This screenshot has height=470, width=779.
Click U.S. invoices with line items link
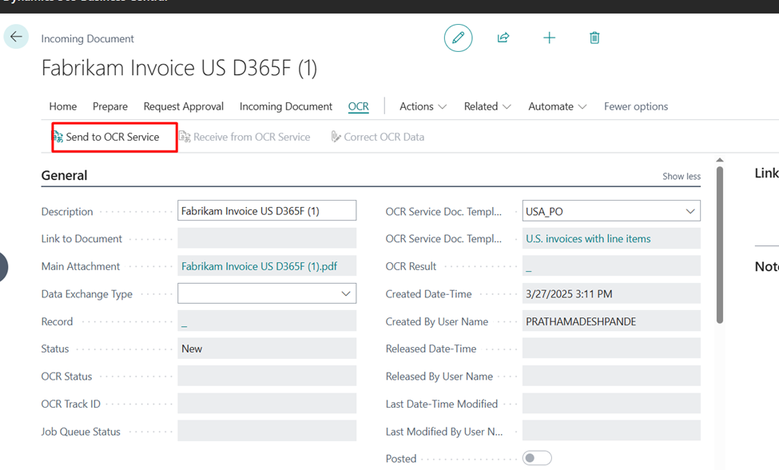(x=588, y=239)
